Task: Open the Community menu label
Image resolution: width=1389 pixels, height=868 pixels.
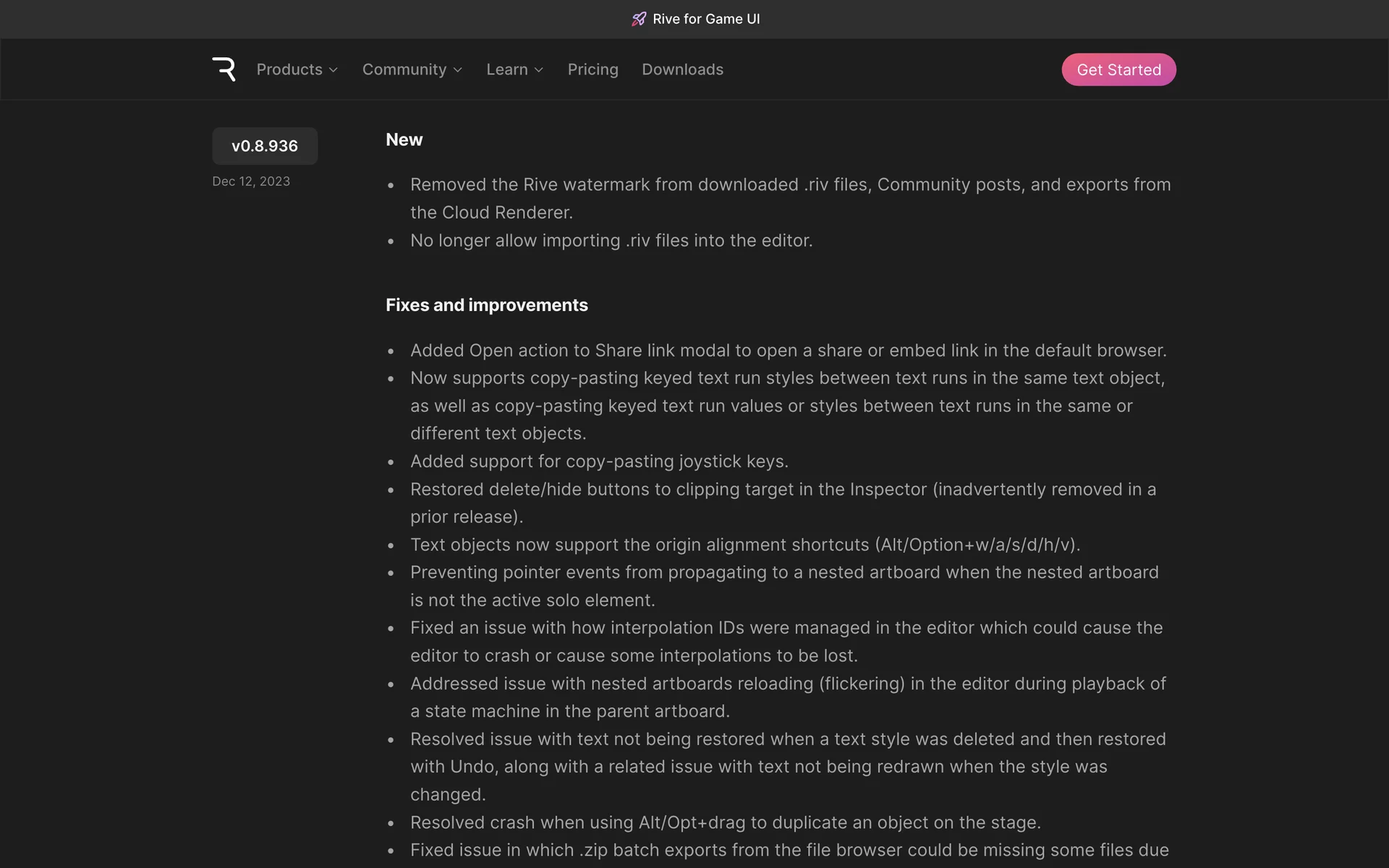Action: tap(404, 69)
